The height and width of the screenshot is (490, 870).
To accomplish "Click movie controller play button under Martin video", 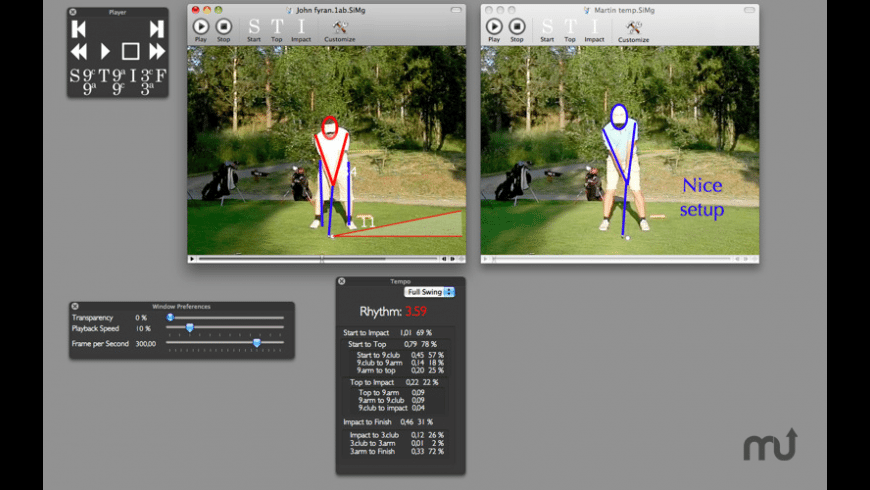I will (485, 259).
